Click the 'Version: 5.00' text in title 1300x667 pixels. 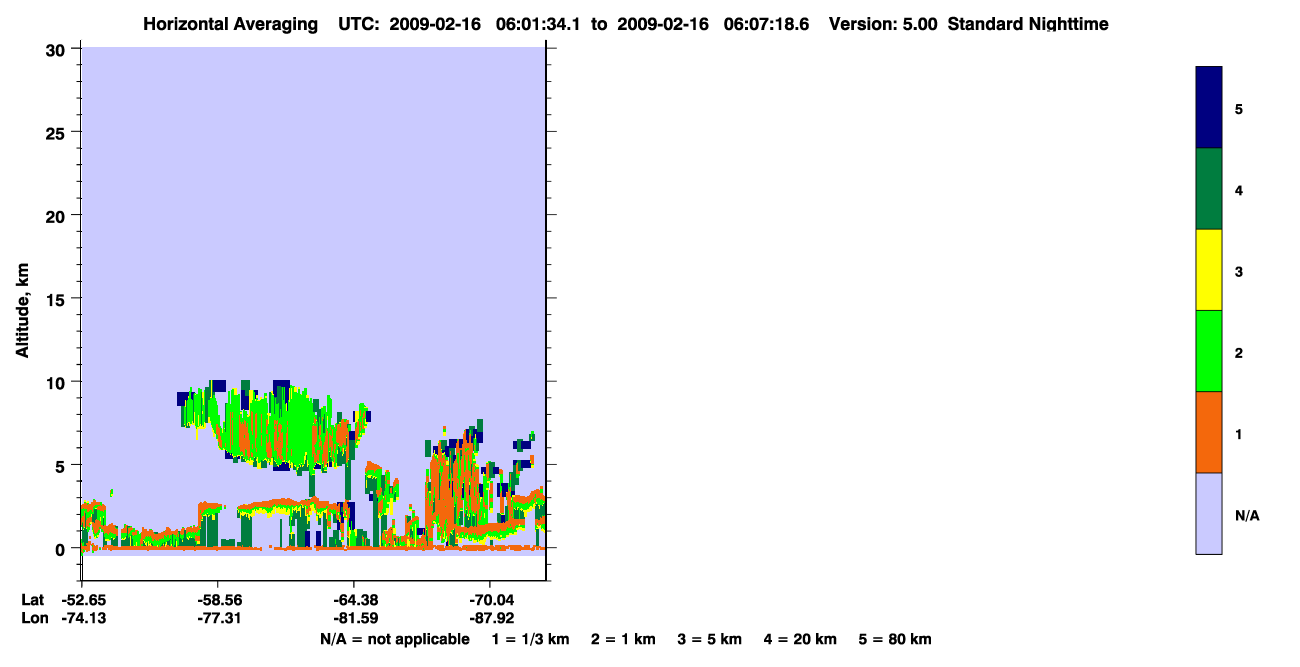[x=884, y=24]
